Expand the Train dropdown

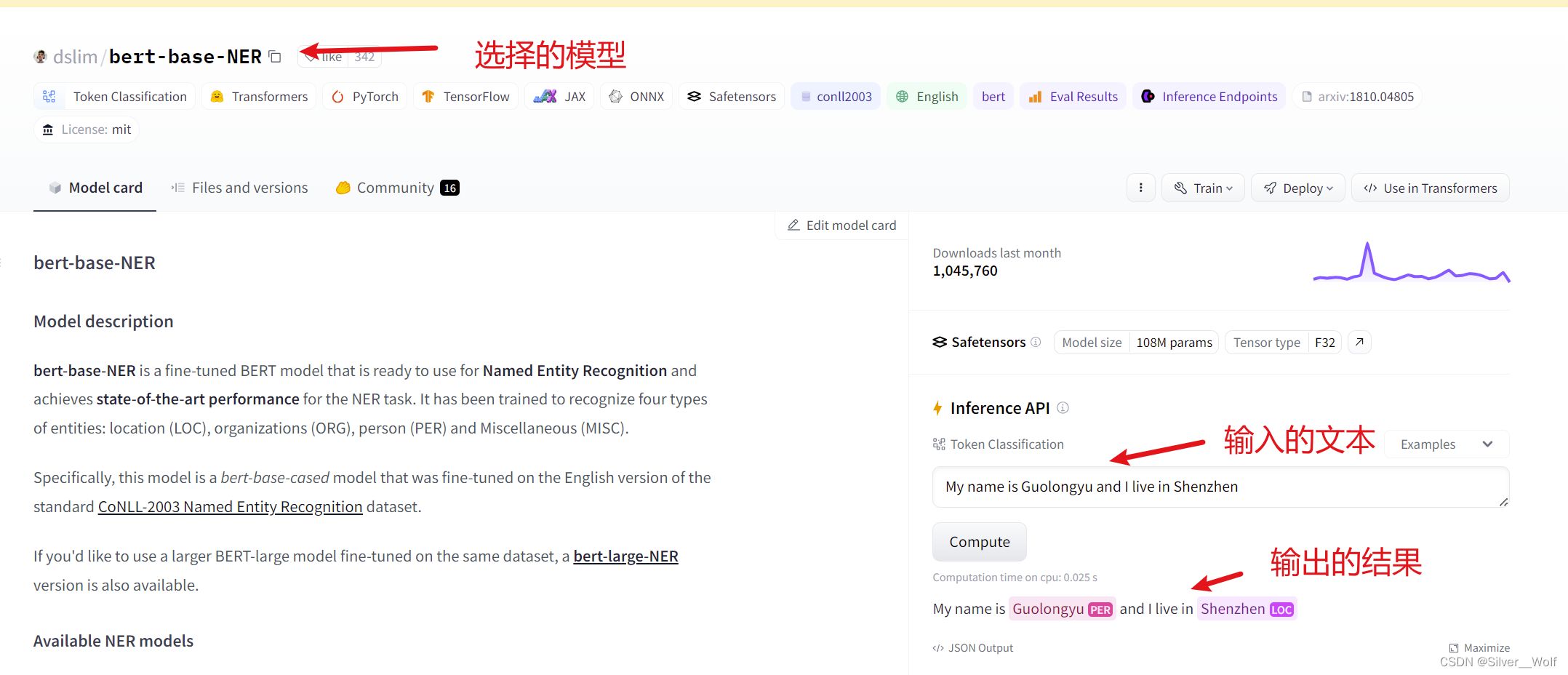1204,188
